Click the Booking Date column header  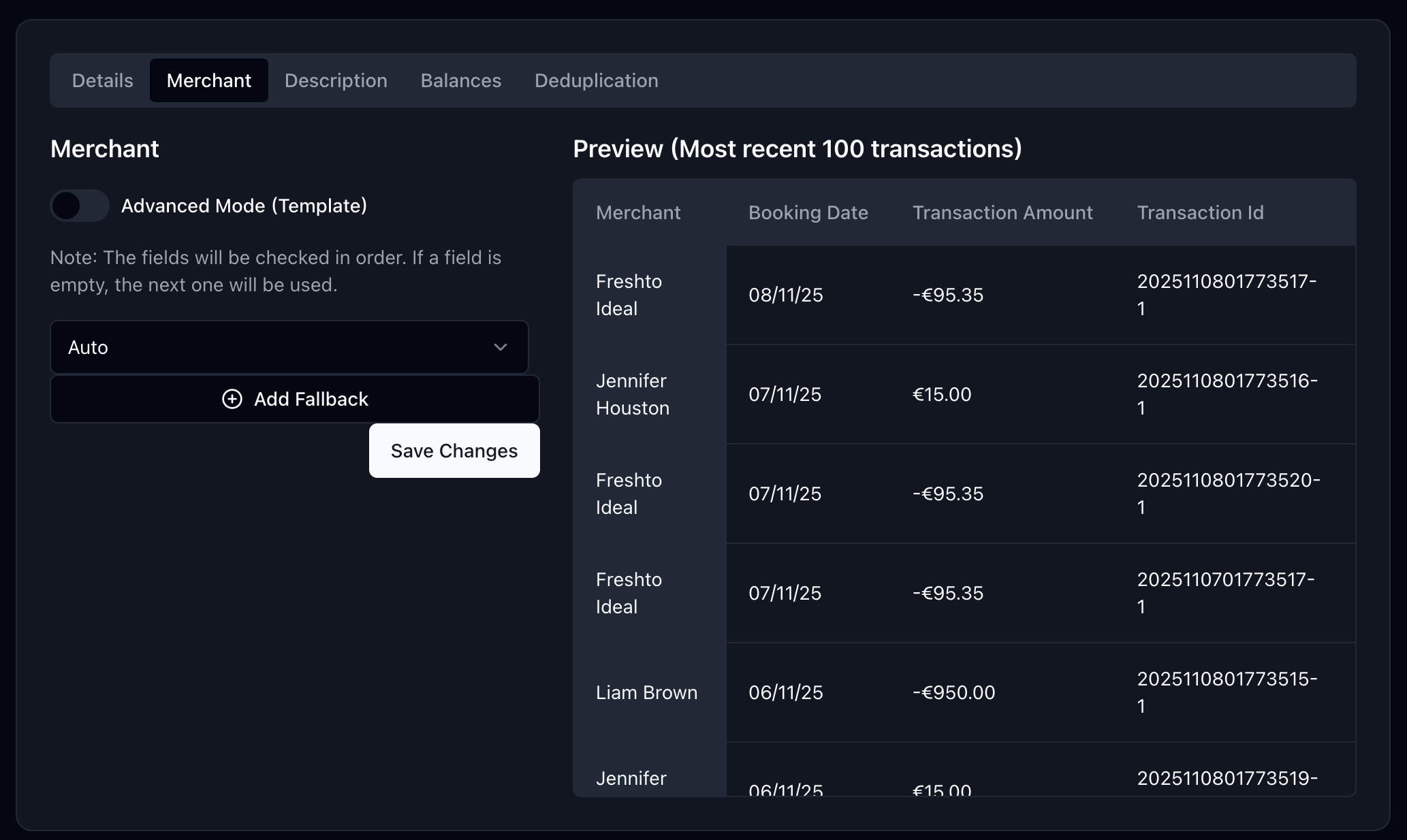click(808, 212)
